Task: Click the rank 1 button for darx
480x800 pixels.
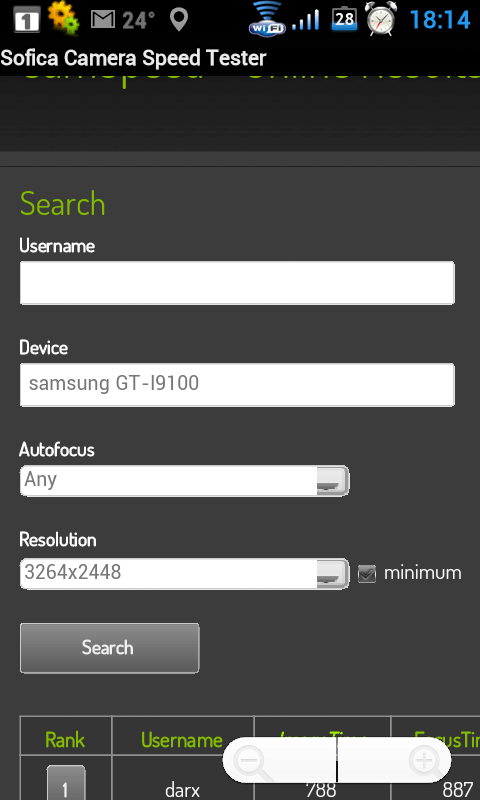Action: click(x=66, y=783)
